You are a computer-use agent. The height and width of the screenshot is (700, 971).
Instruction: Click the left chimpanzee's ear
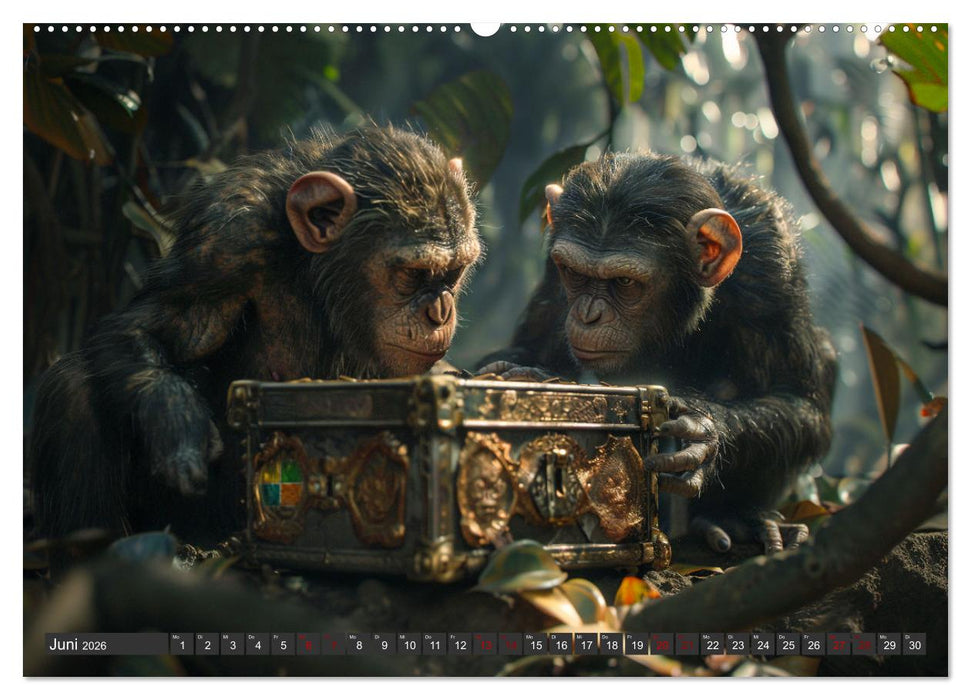(319, 210)
